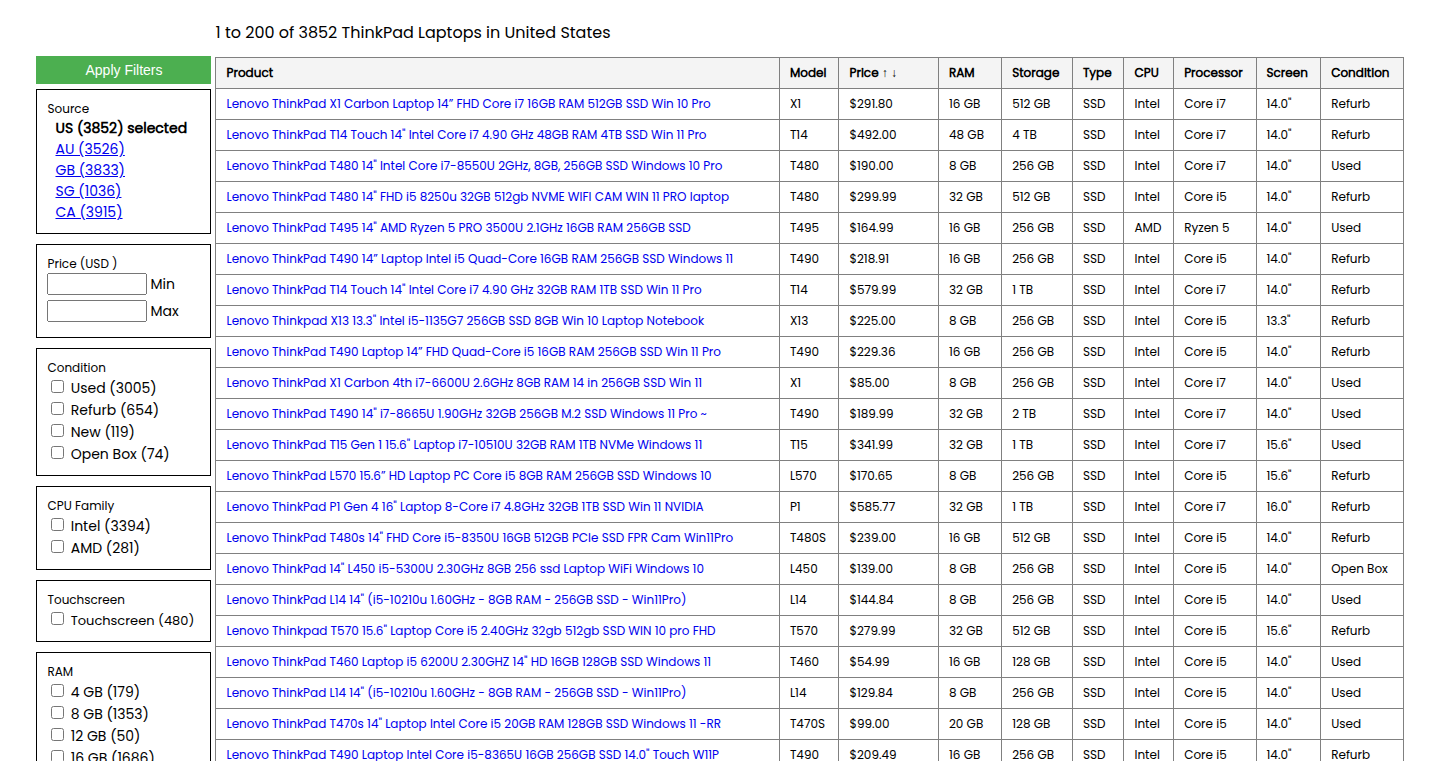This screenshot has height=761, width=1440.
Task: Click the US (3852) selected source
Action: [121, 128]
